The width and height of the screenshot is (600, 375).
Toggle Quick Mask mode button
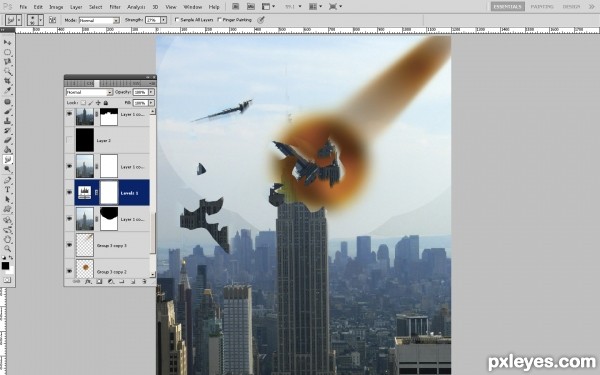coord(7,280)
